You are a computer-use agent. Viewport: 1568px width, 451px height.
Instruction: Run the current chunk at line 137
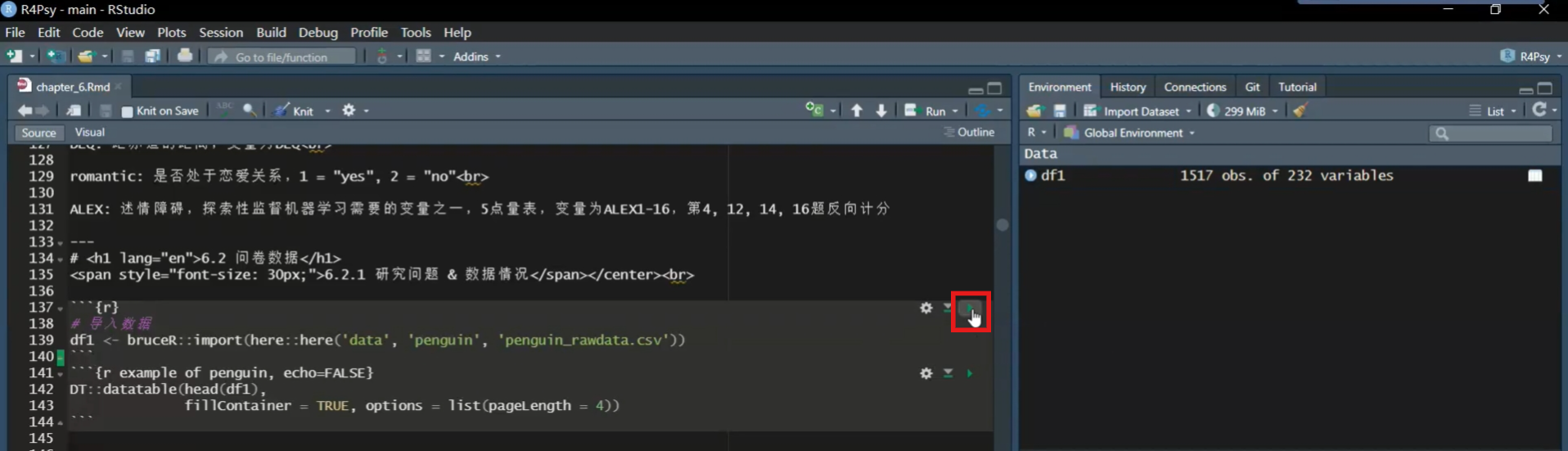(970, 309)
